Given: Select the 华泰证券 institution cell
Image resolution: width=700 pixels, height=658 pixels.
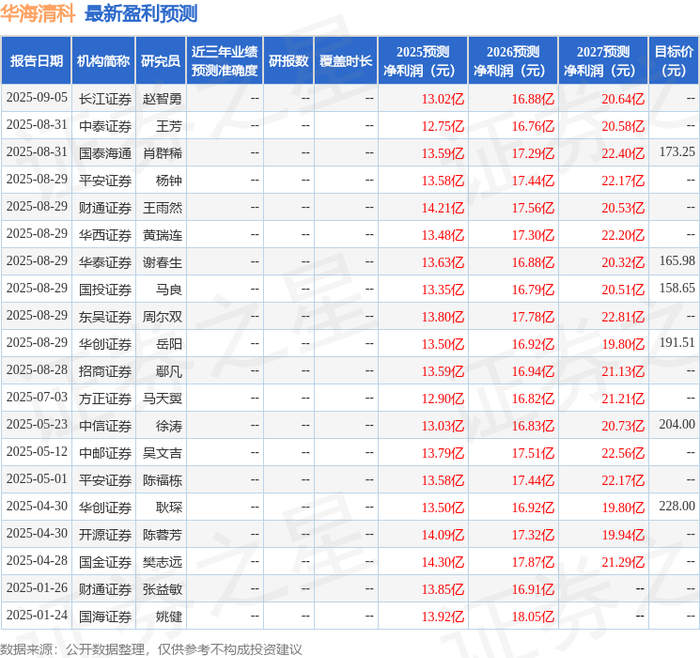Looking at the screenshot, I should click(105, 262).
